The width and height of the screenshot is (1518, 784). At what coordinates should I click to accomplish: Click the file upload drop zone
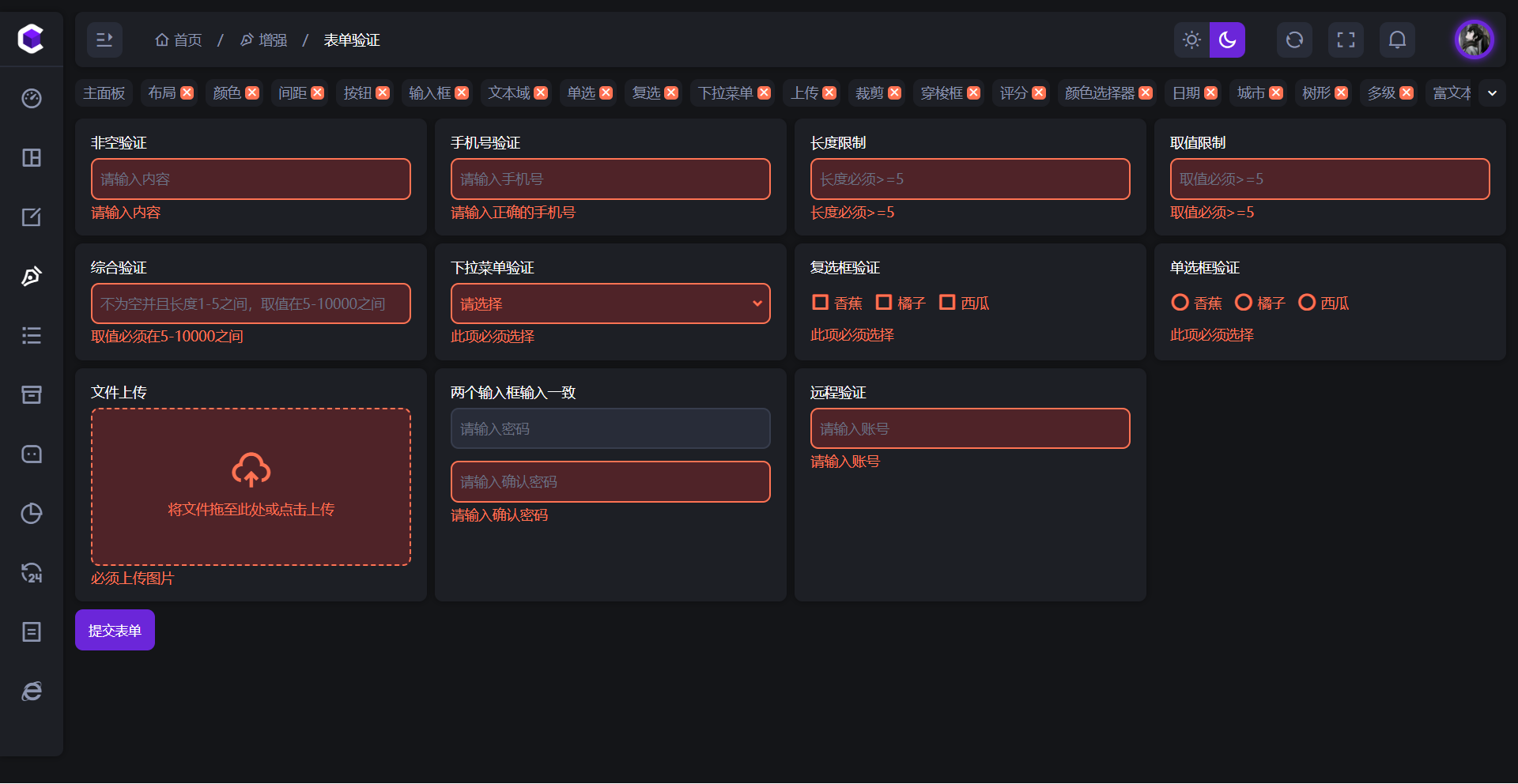[251, 487]
